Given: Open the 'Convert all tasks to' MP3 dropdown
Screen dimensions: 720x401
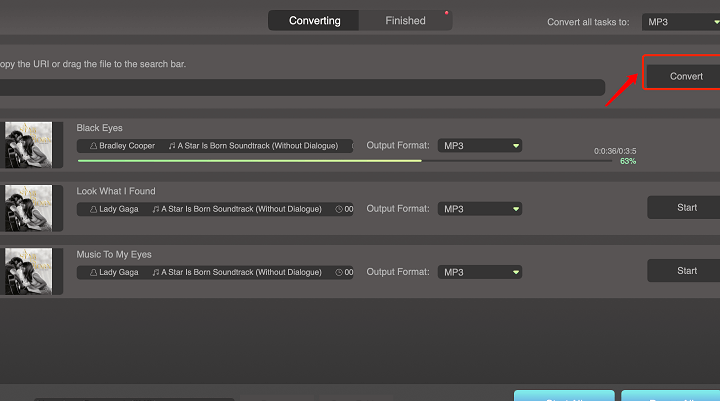Looking at the screenshot, I should (681, 21).
